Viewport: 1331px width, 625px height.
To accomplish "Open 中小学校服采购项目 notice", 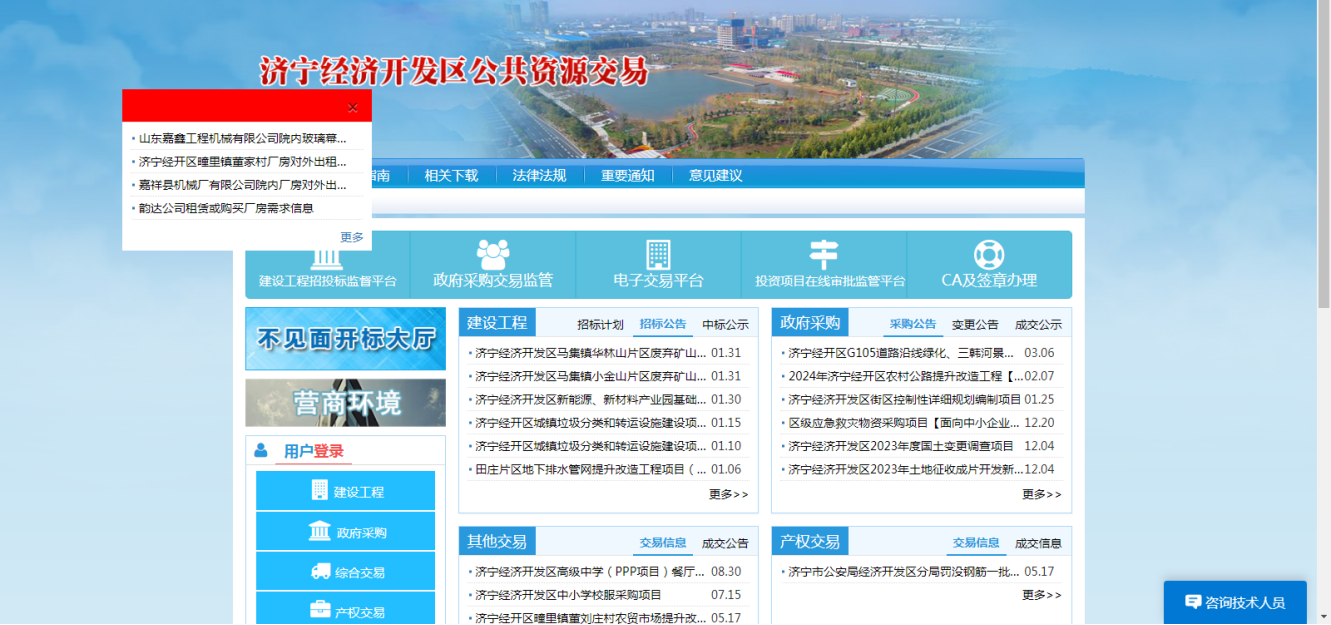I will click(568, 595).
